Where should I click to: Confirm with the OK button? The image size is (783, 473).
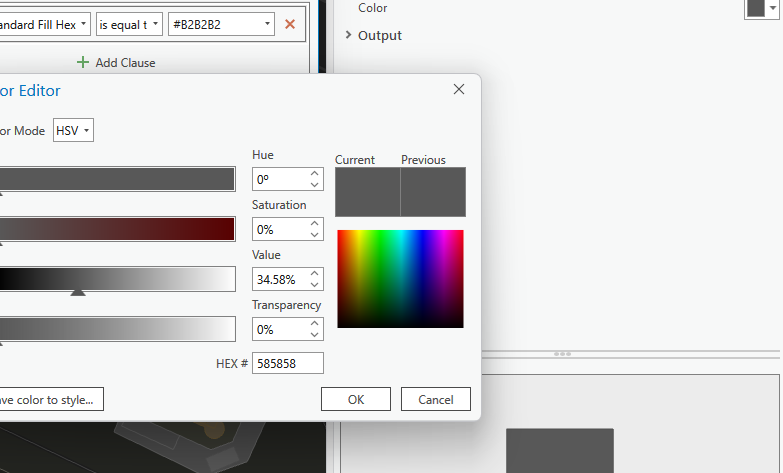point(356,399)
